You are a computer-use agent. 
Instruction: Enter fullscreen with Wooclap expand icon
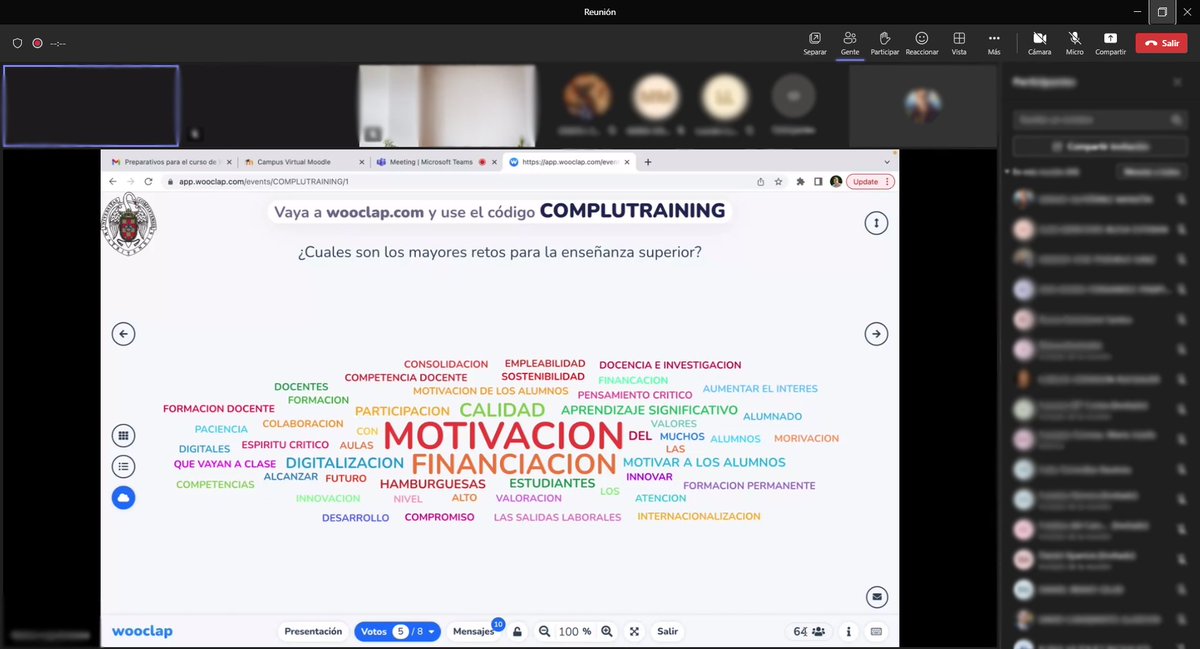point(634,631)
